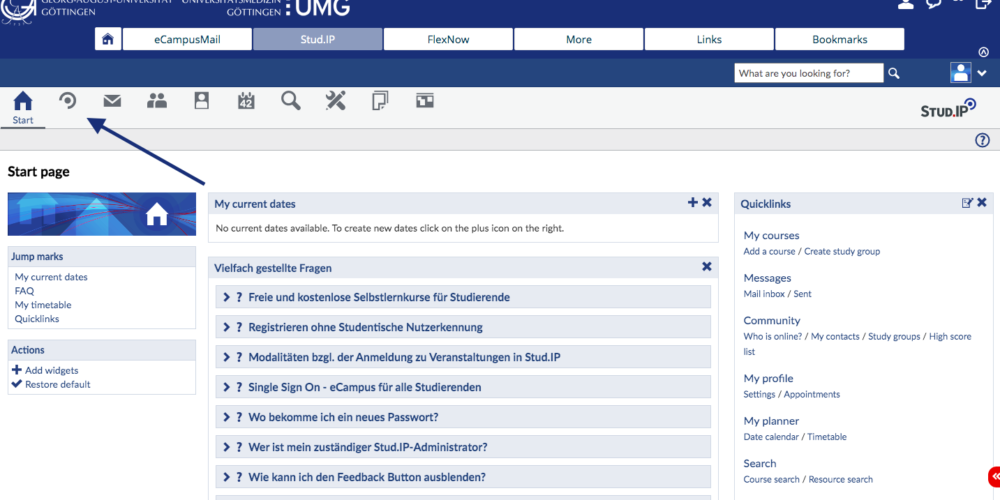Click Who is online? link

pos(772,336)
